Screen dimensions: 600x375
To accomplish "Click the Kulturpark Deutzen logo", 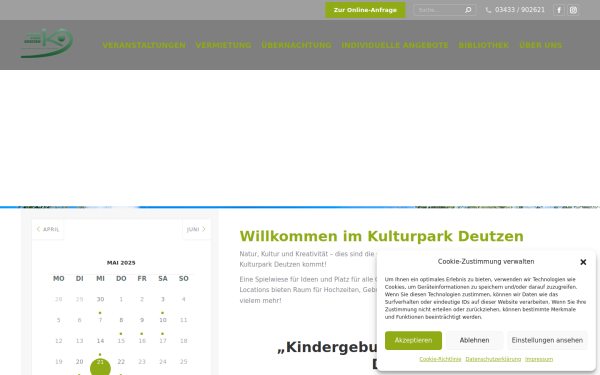I will 47,43.
